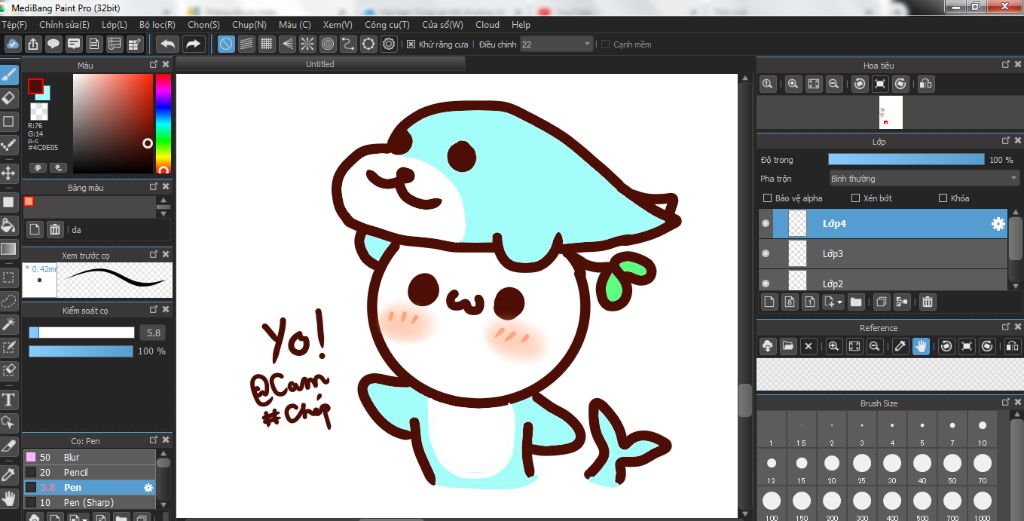Image resolution: width=1024 pixels, height=521 pixels.
Task: Create a new layer in Lớp panel
Action: pyautogui.click(x=770, y=302)
